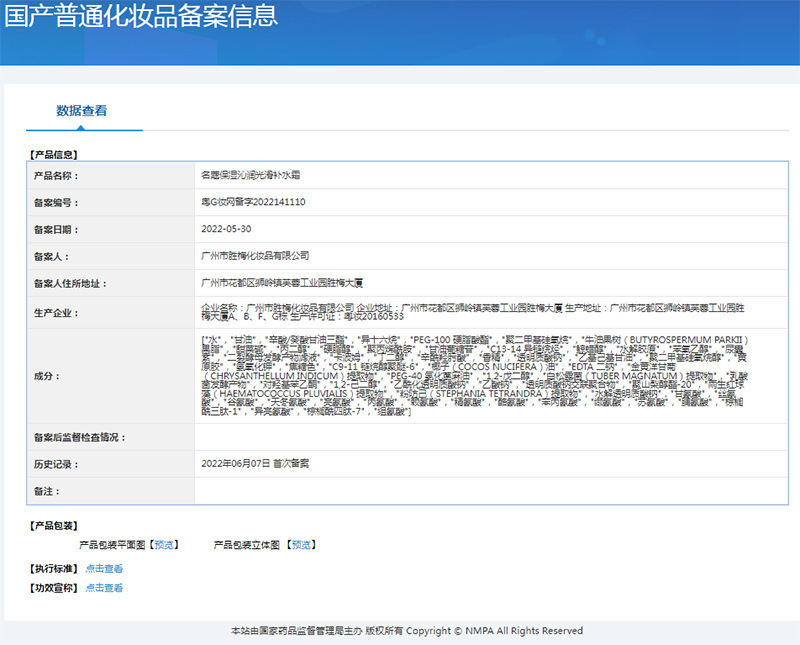
Task: Preview 产品包装平面图 via 预览 link
Action: tap(164, 545)
